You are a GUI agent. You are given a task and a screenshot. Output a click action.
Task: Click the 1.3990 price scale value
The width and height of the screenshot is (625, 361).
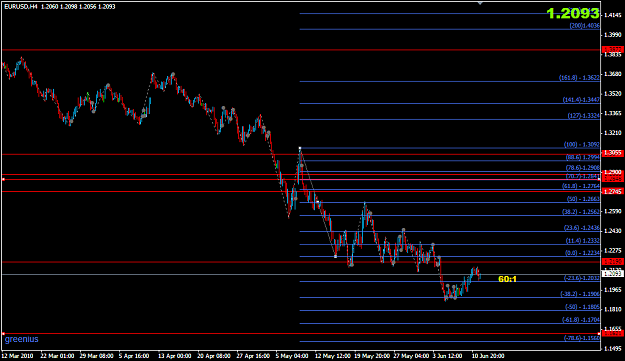pyautogui.click(x=612, y=35)
